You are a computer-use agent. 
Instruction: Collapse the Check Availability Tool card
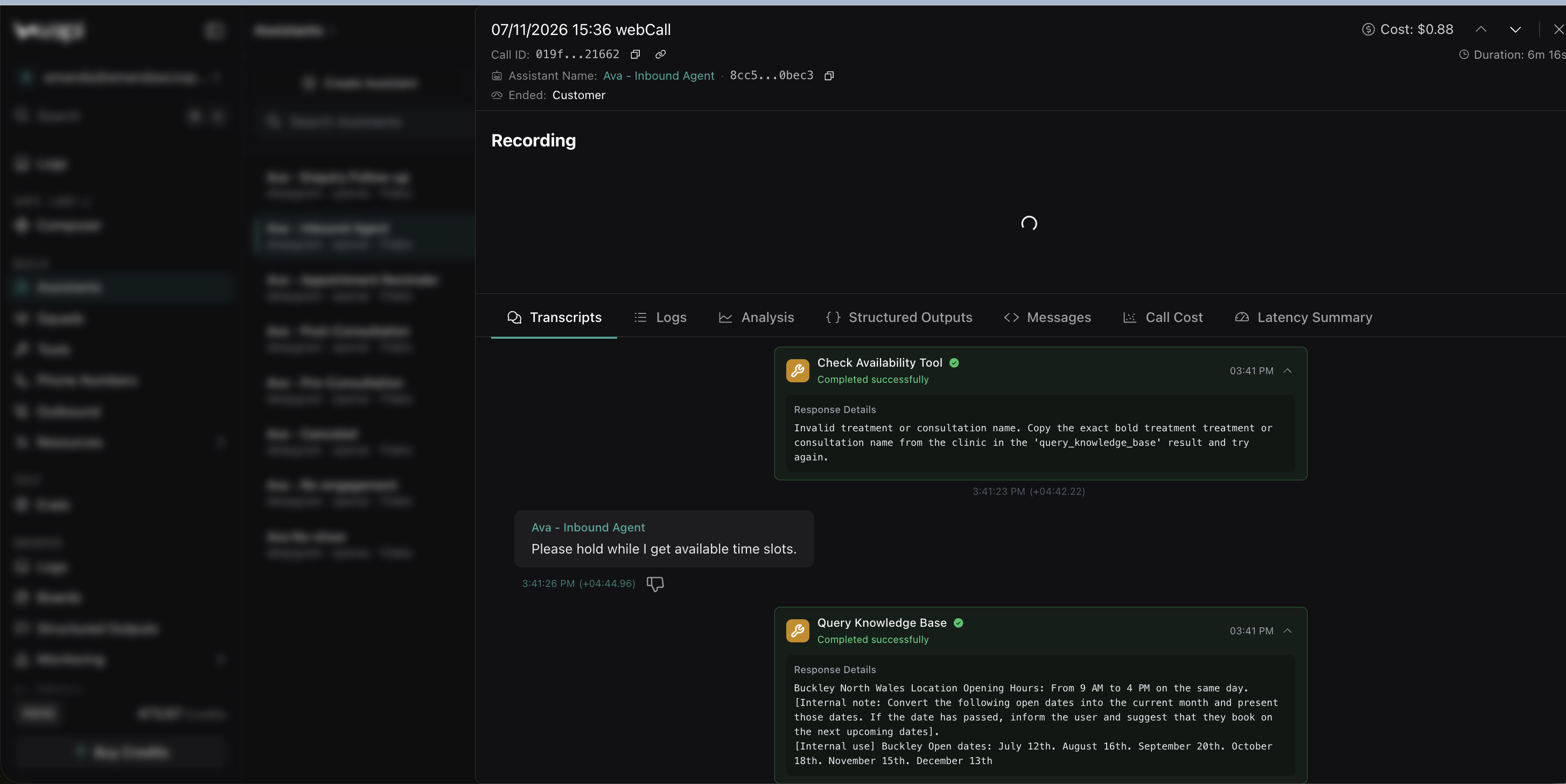pyautogui.click(x=1287, y=370)
